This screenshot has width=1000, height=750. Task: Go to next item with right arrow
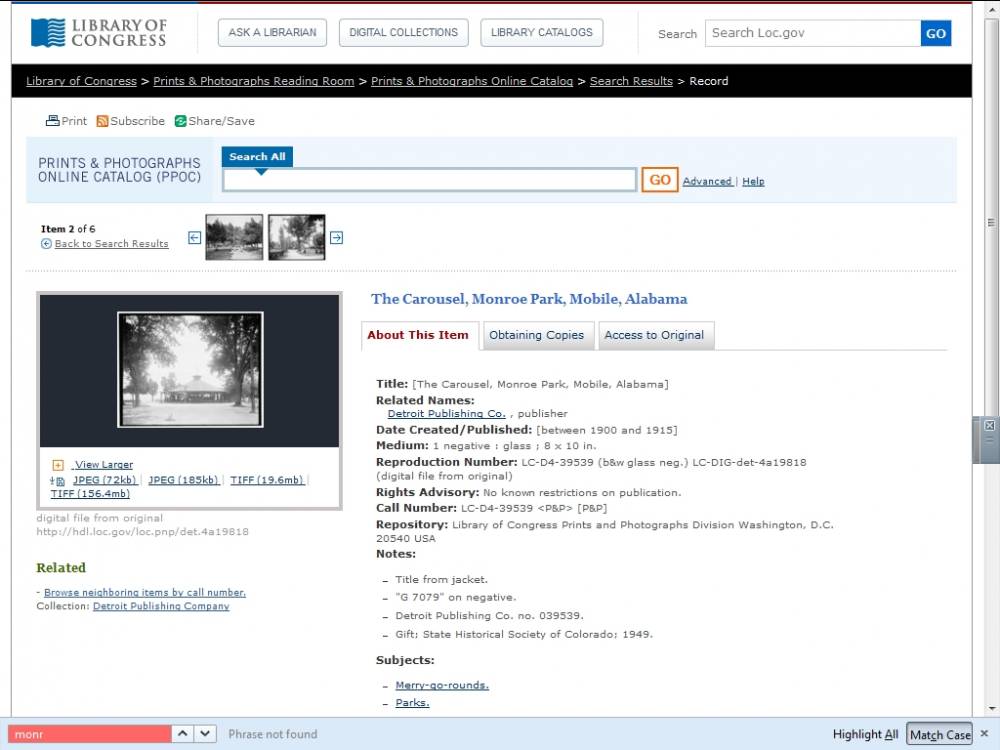[x=337, y=238]
